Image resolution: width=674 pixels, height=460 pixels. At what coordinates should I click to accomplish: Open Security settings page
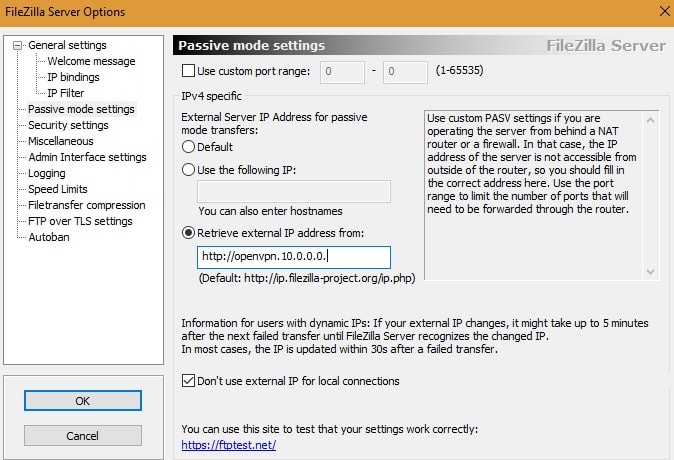click(x=68, y=125)
